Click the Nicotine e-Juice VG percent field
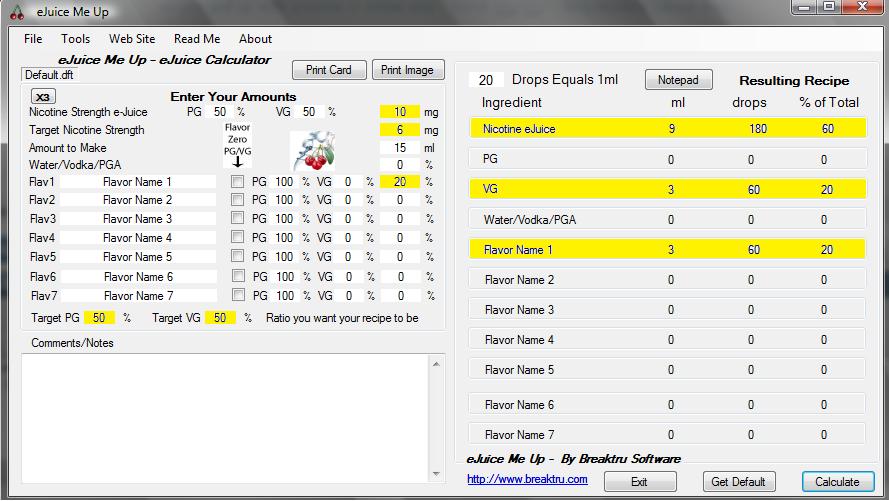This screenshot has width=889, height=501. point(309,112)
